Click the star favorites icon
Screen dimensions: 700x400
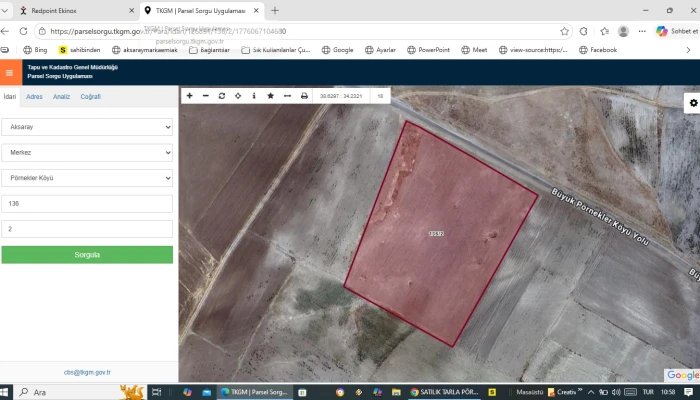[270, 96]
